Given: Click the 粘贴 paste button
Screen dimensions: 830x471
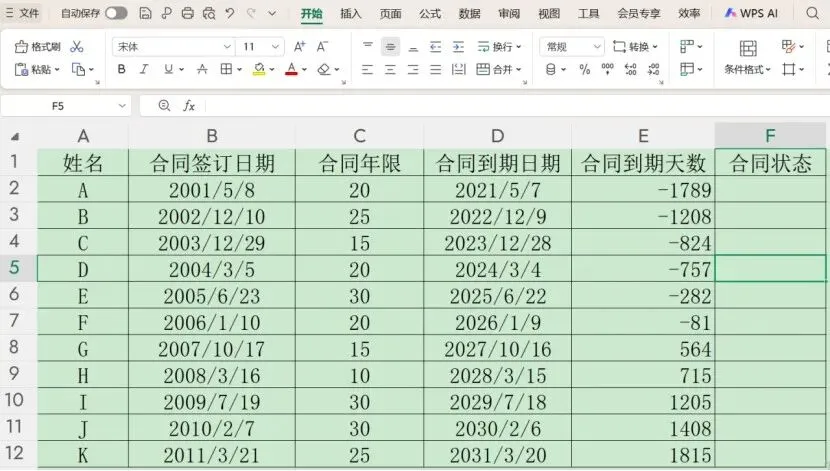Looking at the screenshot, I should (37, 69).
